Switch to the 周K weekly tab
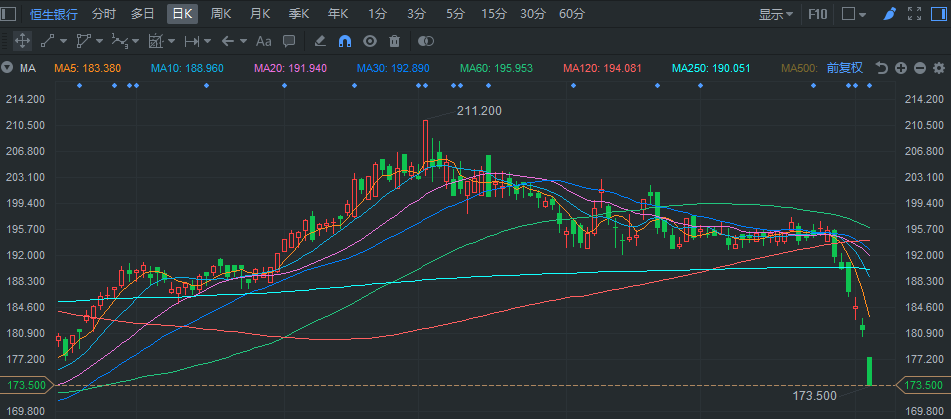Viewport: 951px width, 419px height. [x=221, y=13]
